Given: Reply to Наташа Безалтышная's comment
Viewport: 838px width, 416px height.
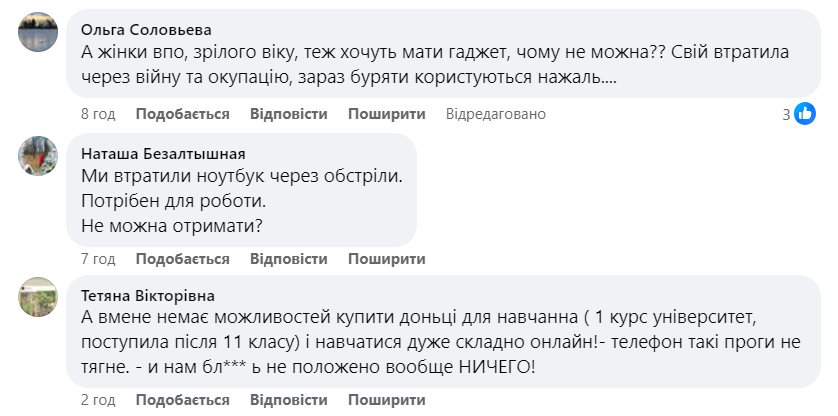Looking at the screenshot, I should coord(288,259).
